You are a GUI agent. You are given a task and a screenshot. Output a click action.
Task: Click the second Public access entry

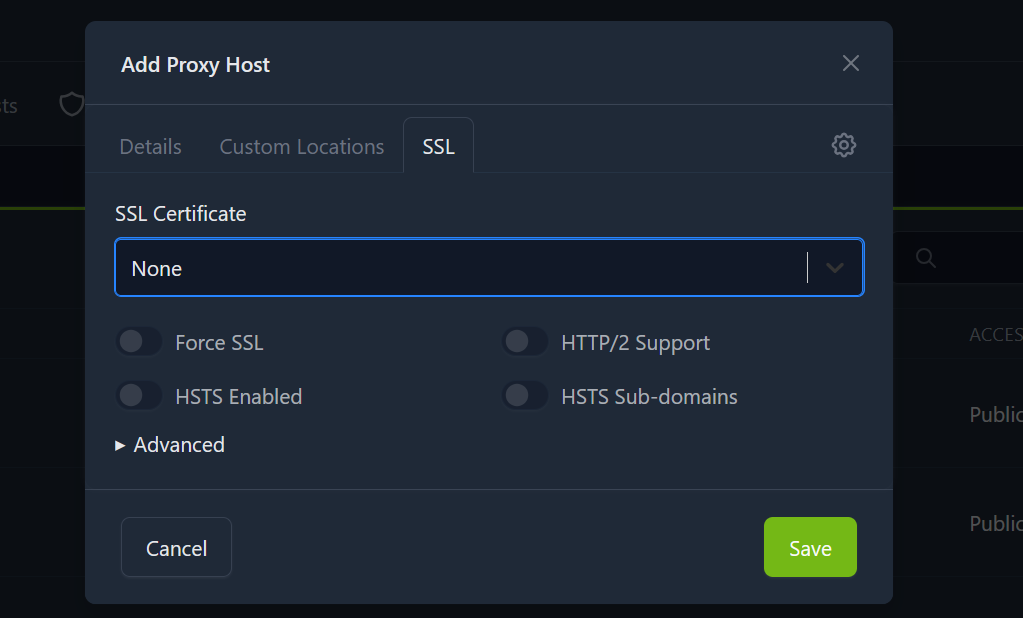[996, 523]
